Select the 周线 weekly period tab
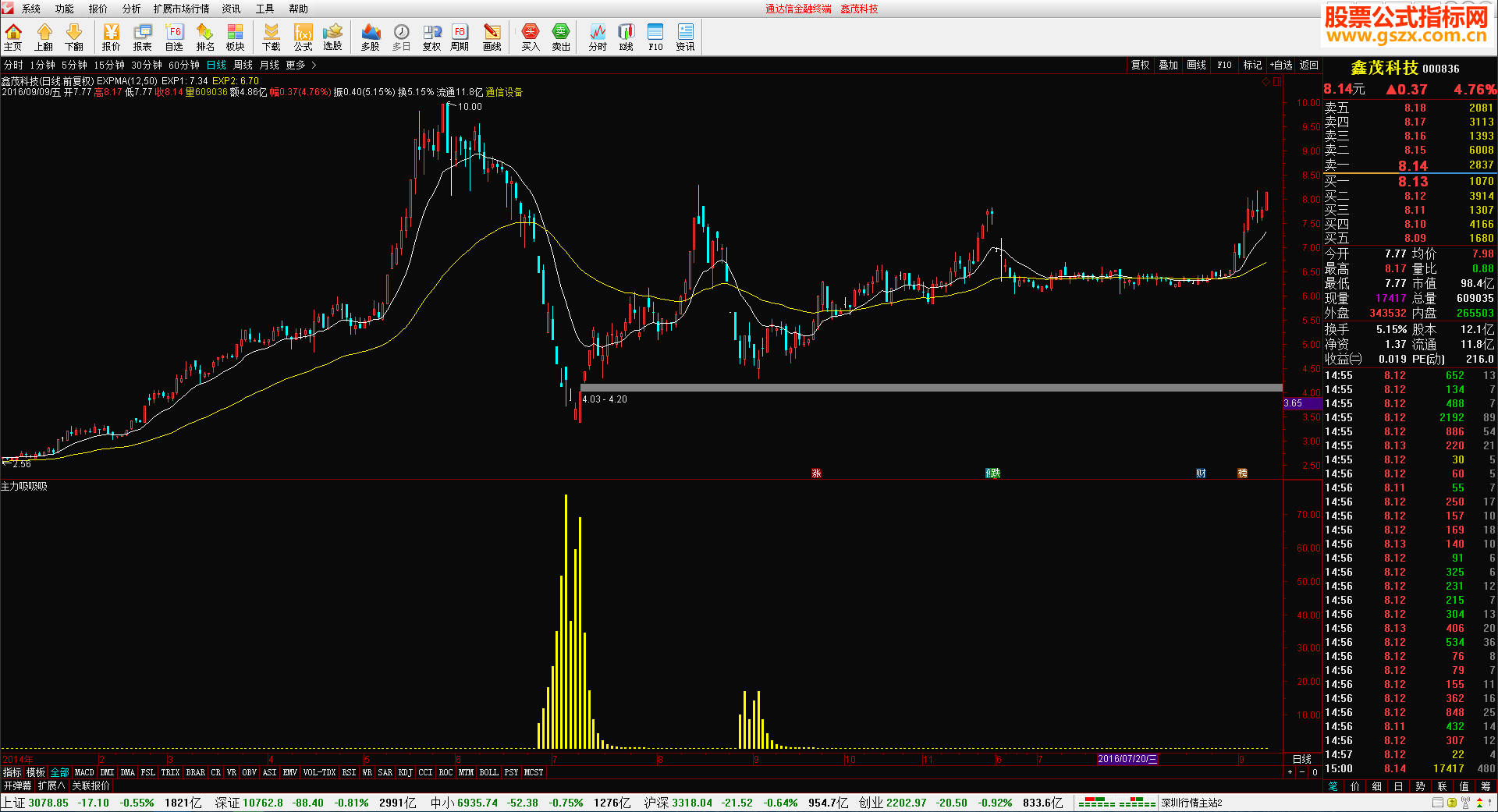Screen dimensions: 1498x812 tap(243, 66)
